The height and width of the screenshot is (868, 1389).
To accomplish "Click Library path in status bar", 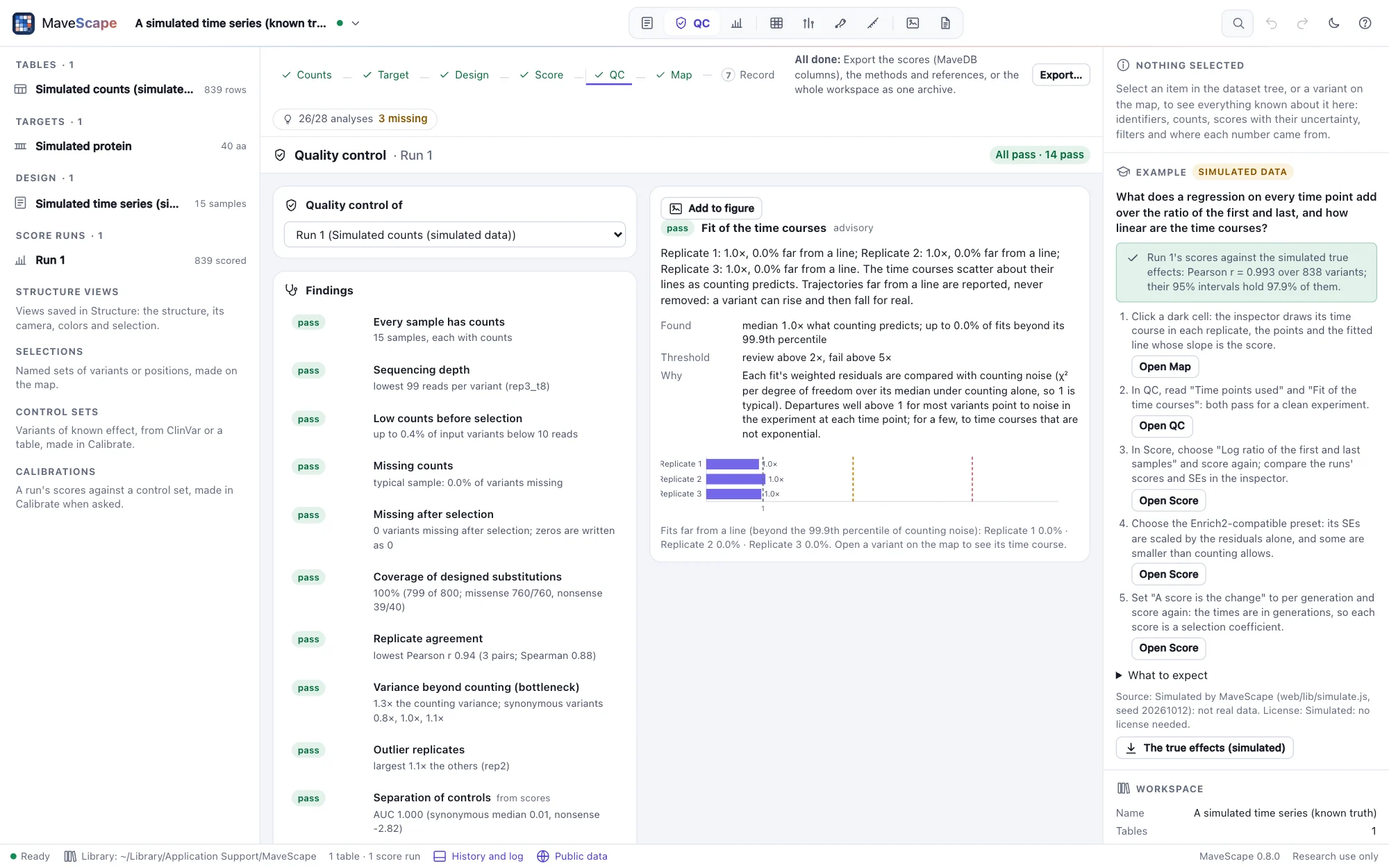I will tap(190, 856).
